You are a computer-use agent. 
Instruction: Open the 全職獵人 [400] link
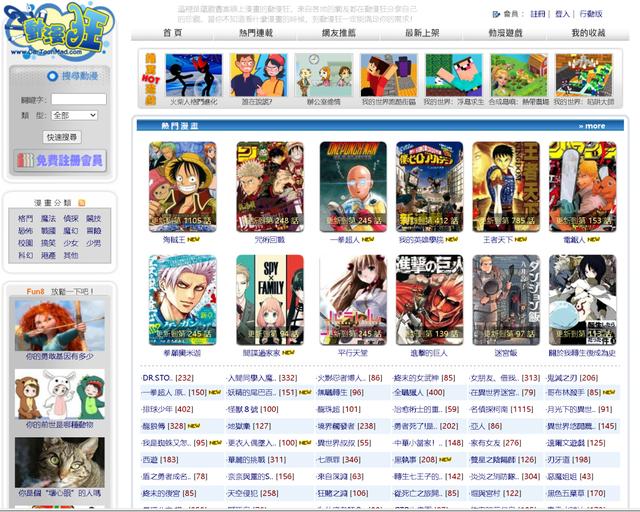[x=419, y=393]
